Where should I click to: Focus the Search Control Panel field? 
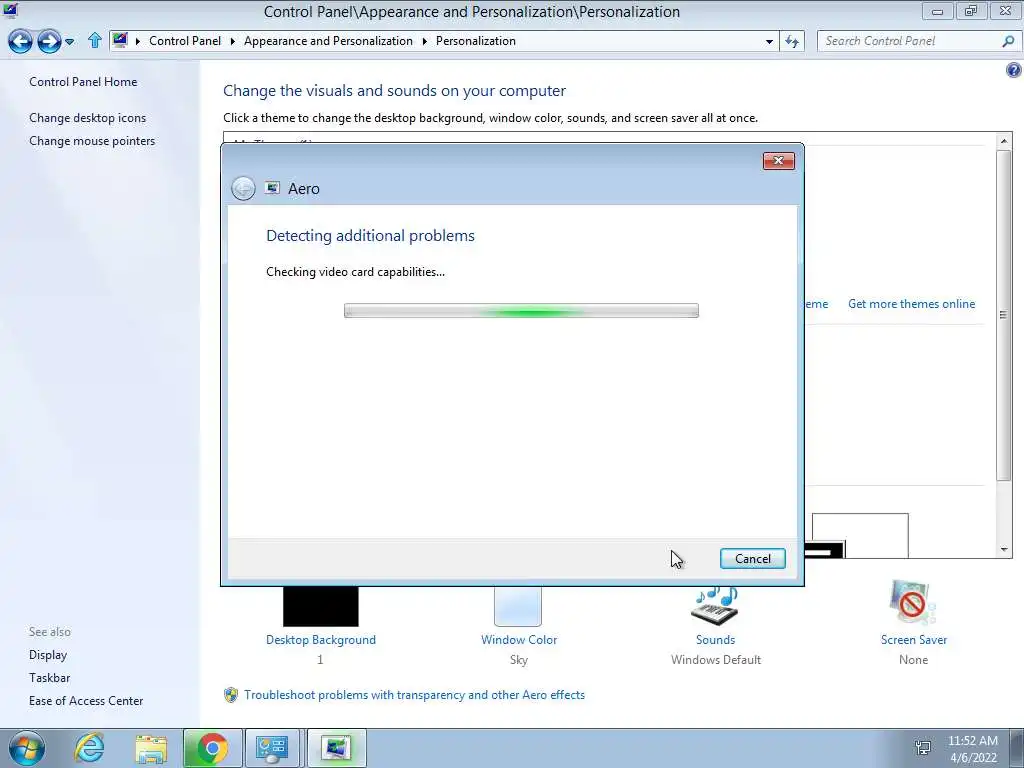coord(909,40)
